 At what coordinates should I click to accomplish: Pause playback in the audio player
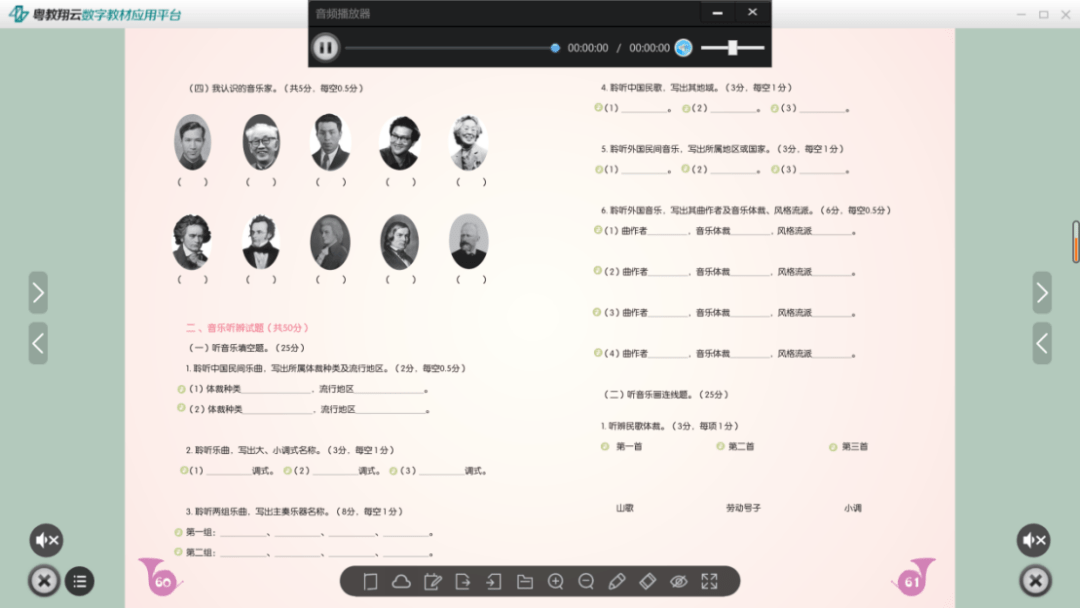point(325,47)
